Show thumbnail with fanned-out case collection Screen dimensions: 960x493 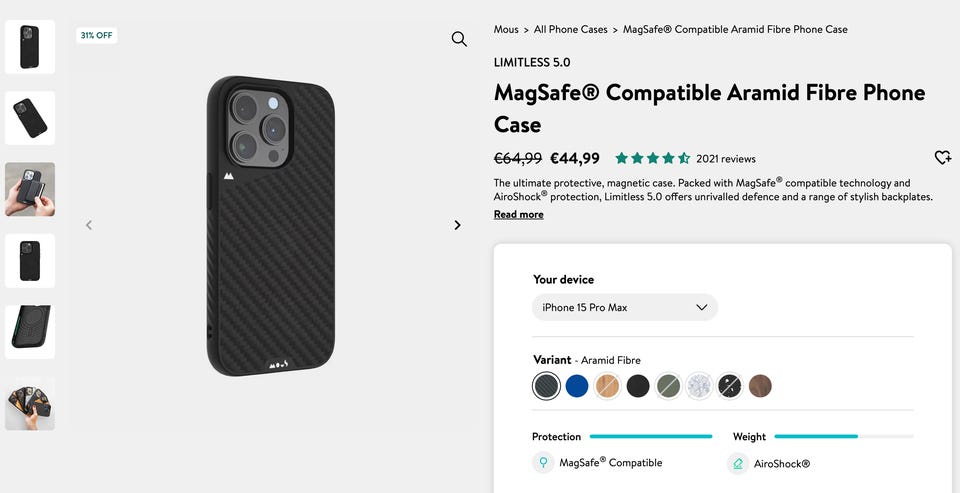pyautogui.click(x=30, y=404)
